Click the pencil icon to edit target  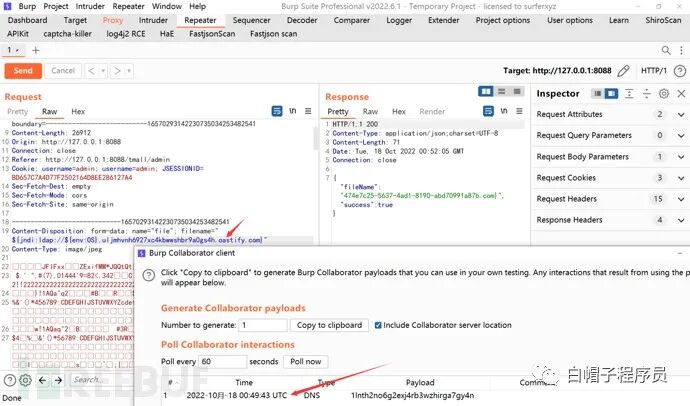(624, 71)
